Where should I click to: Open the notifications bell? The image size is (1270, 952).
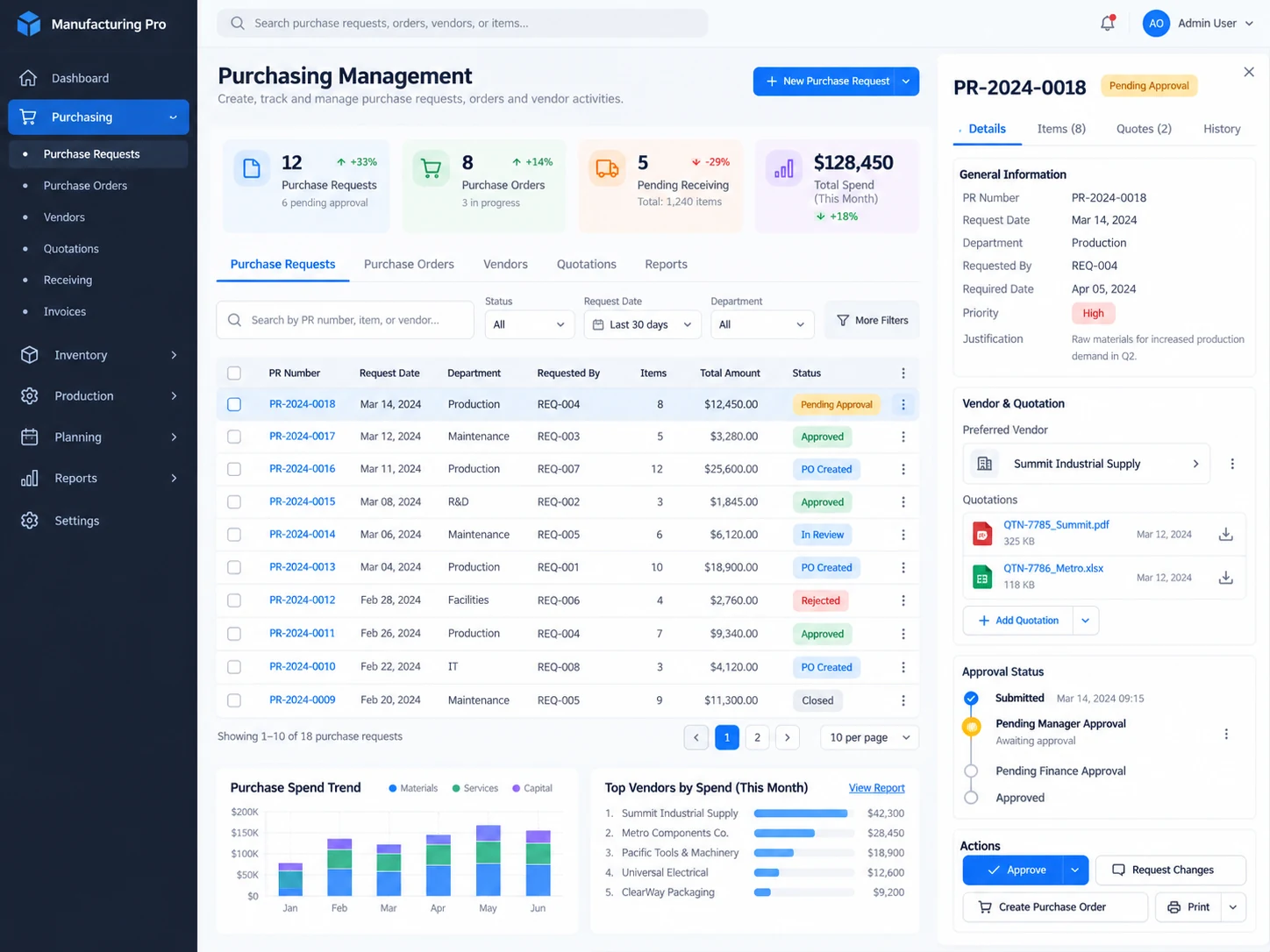click(1108, 24)
